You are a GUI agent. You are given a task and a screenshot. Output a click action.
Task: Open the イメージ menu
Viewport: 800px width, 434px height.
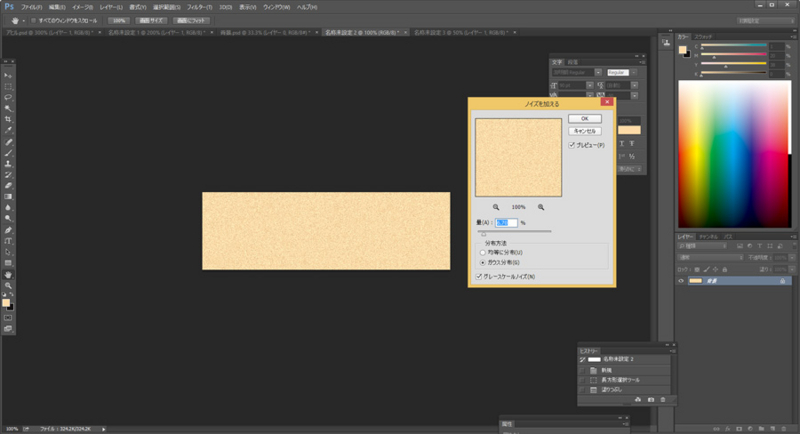(x=82, y=7)
